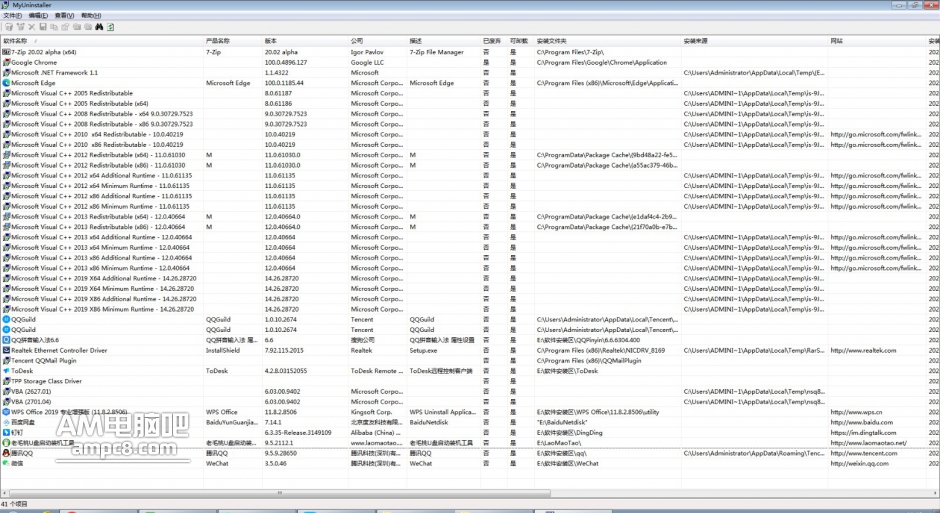Click the horizontal scrollbar thumb at bottom

[279, 493]
